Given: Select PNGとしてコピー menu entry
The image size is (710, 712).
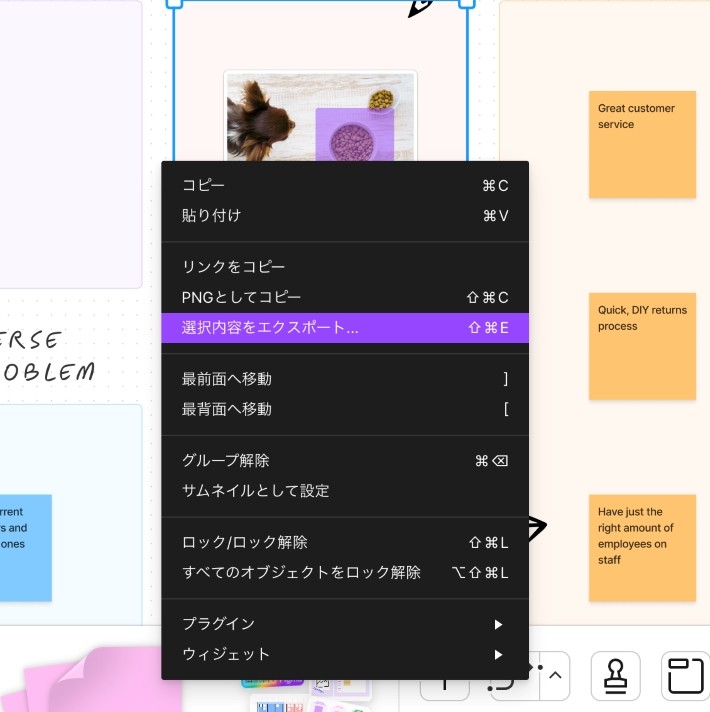Looking at the screenshot, I should pyautogui.click(x=345, y=297).
